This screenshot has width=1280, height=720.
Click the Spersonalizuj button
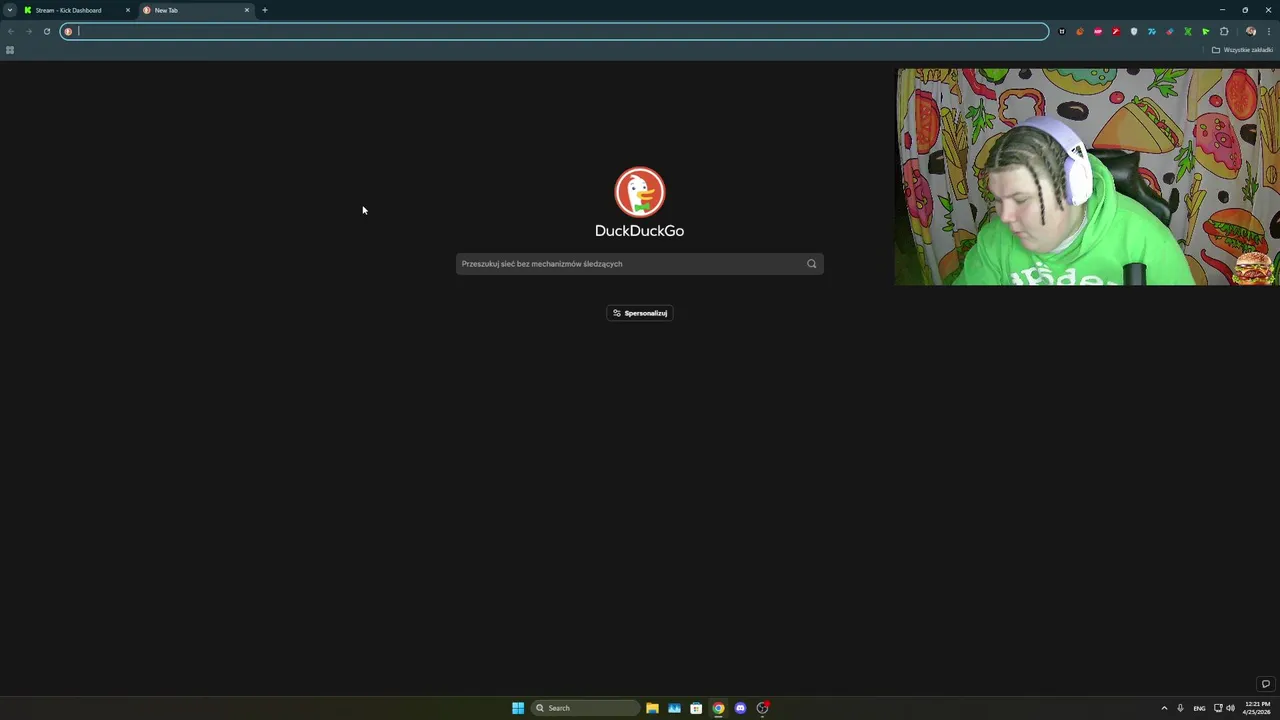coord(640,313)
